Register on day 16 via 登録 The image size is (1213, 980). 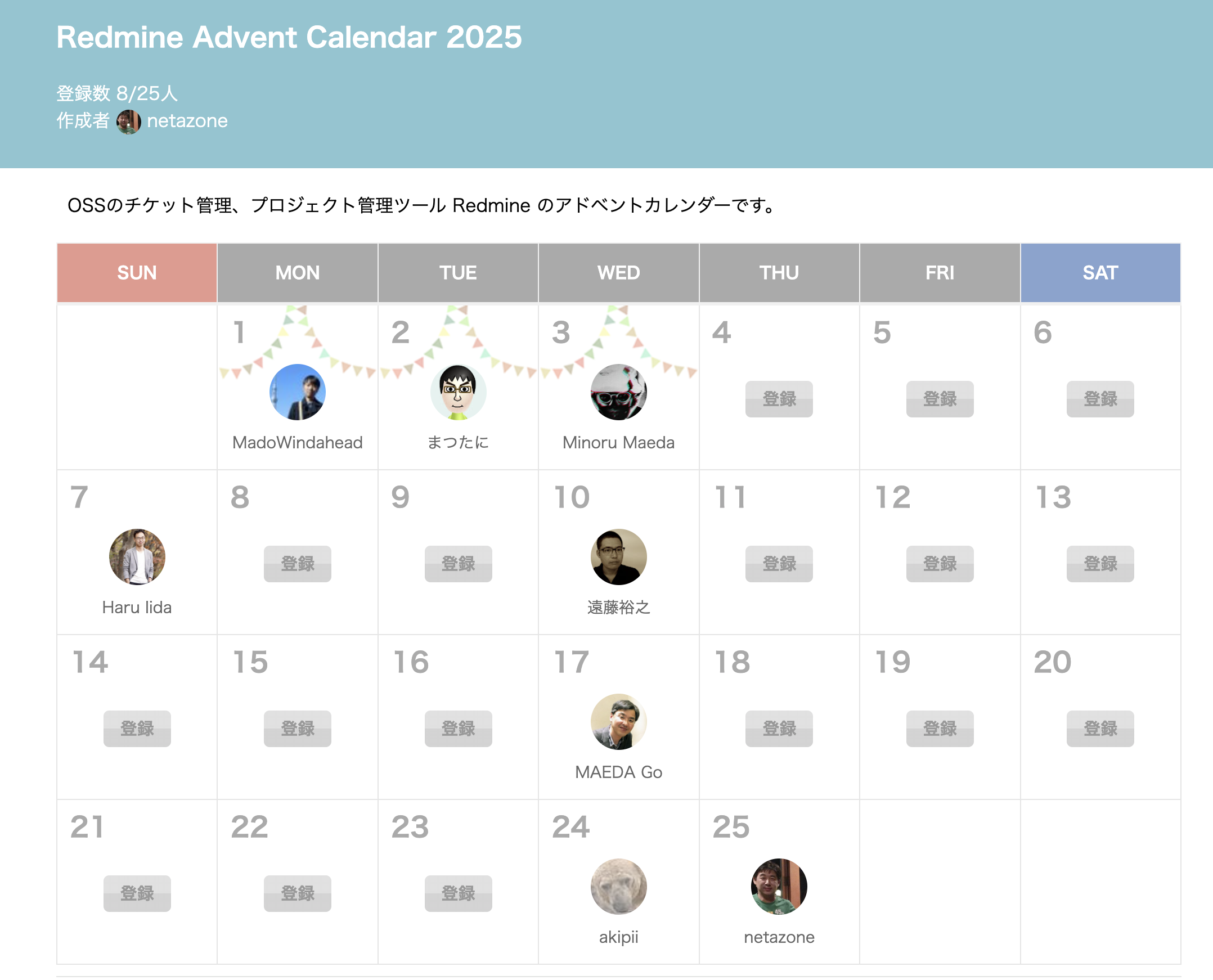[x=458, y=728]
